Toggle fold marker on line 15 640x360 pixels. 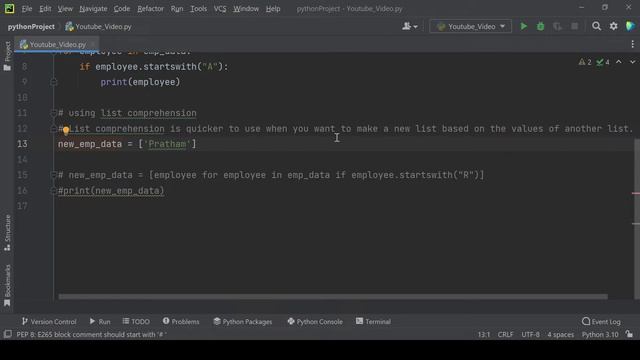point(53,175)
